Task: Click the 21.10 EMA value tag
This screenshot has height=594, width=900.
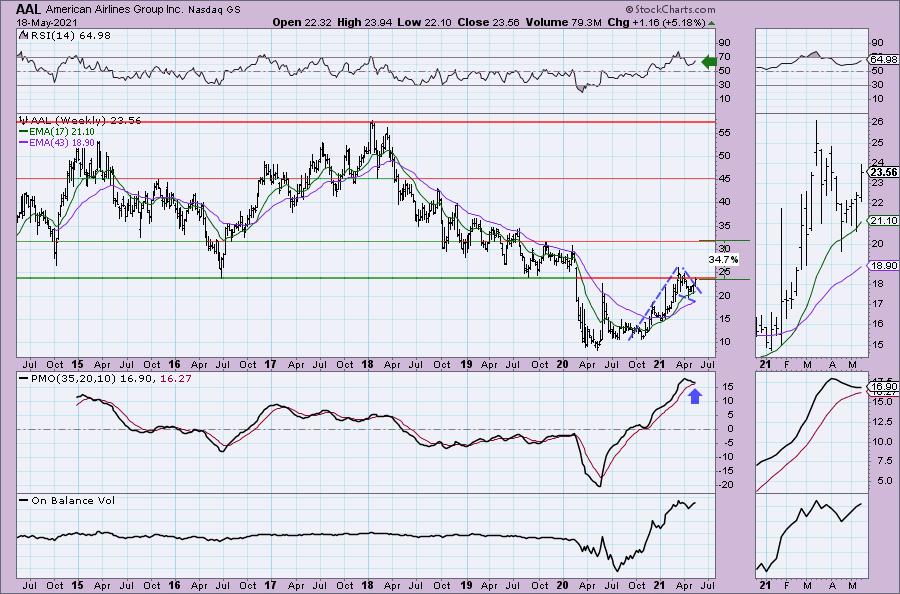Action: coord(884,221)
